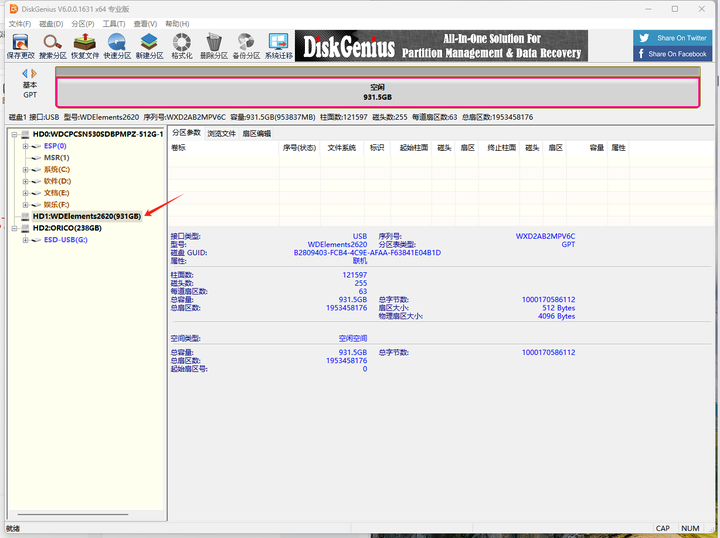Click the HD2 ORICO disk icon
720x538 pixels.
(x=25, y=228)
